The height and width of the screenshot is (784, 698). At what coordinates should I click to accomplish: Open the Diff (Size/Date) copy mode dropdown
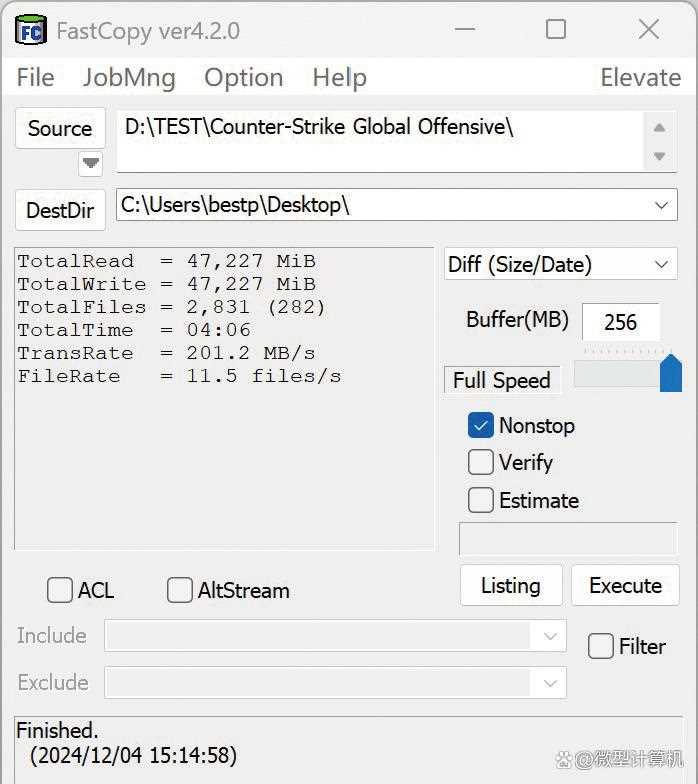pos(560,264)
